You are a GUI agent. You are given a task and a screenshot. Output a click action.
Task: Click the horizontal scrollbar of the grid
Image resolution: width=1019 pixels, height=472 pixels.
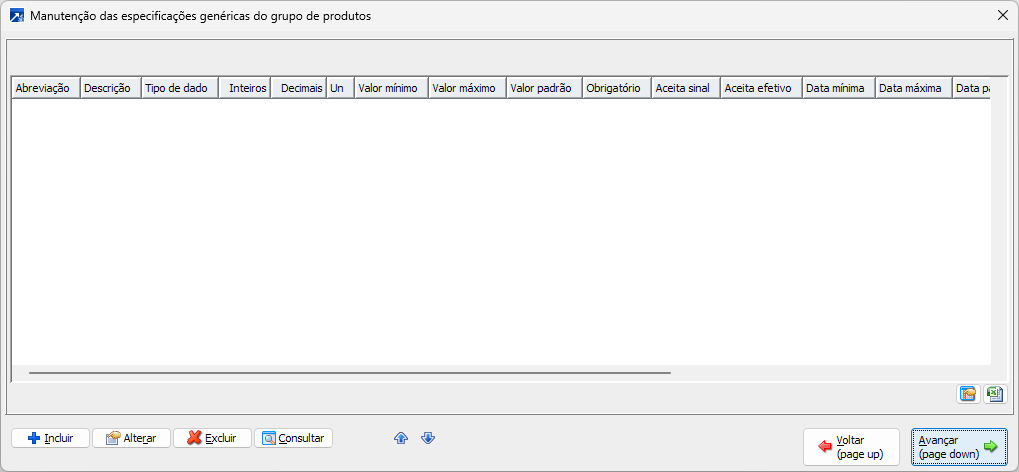click(350, 373)
